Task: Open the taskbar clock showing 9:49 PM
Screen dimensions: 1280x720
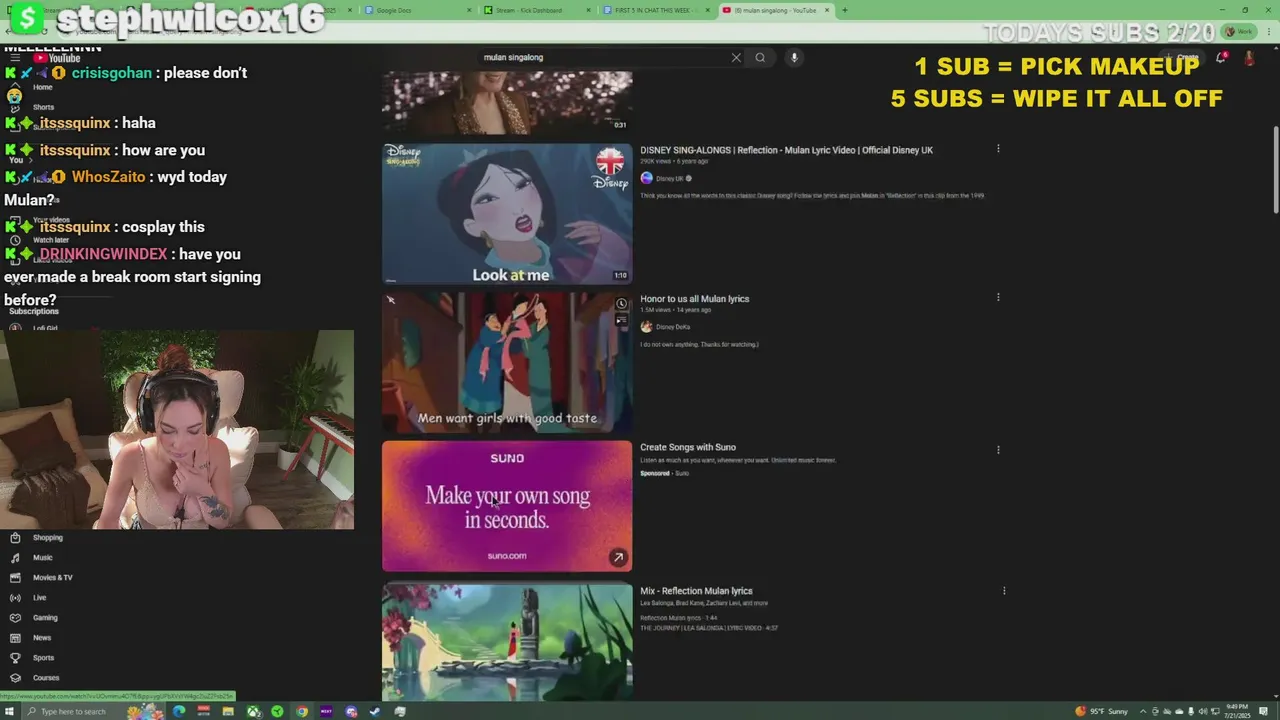Action: click(1237, 711)
